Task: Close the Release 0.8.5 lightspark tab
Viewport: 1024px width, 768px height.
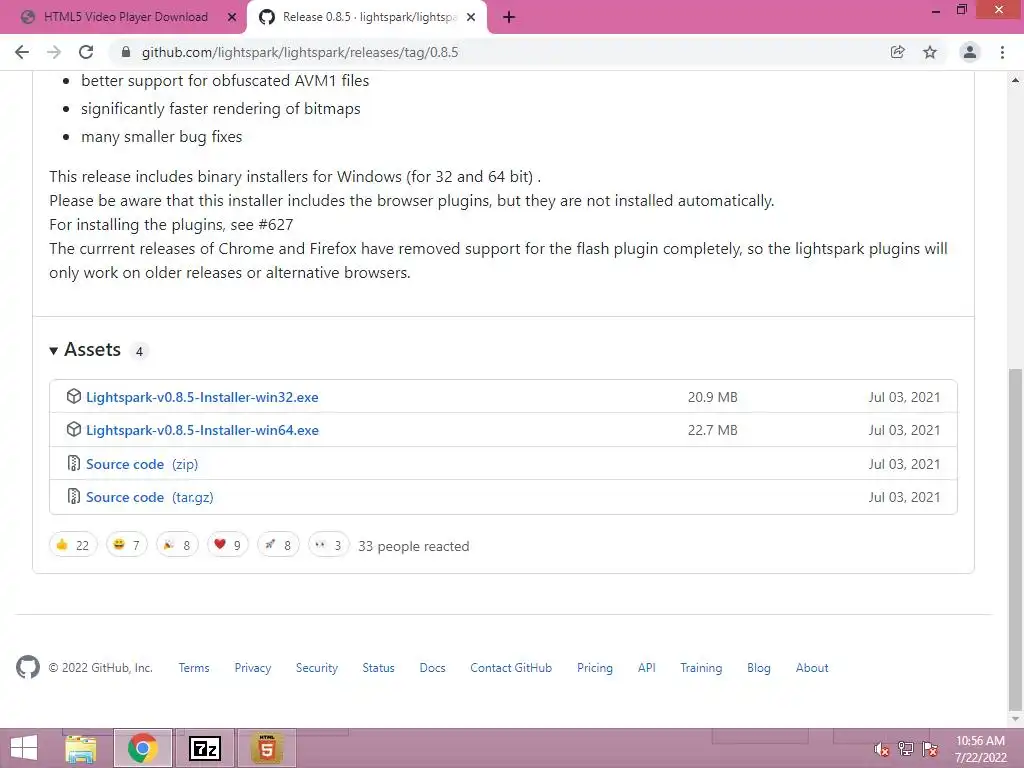Action: tap(471, 18)
